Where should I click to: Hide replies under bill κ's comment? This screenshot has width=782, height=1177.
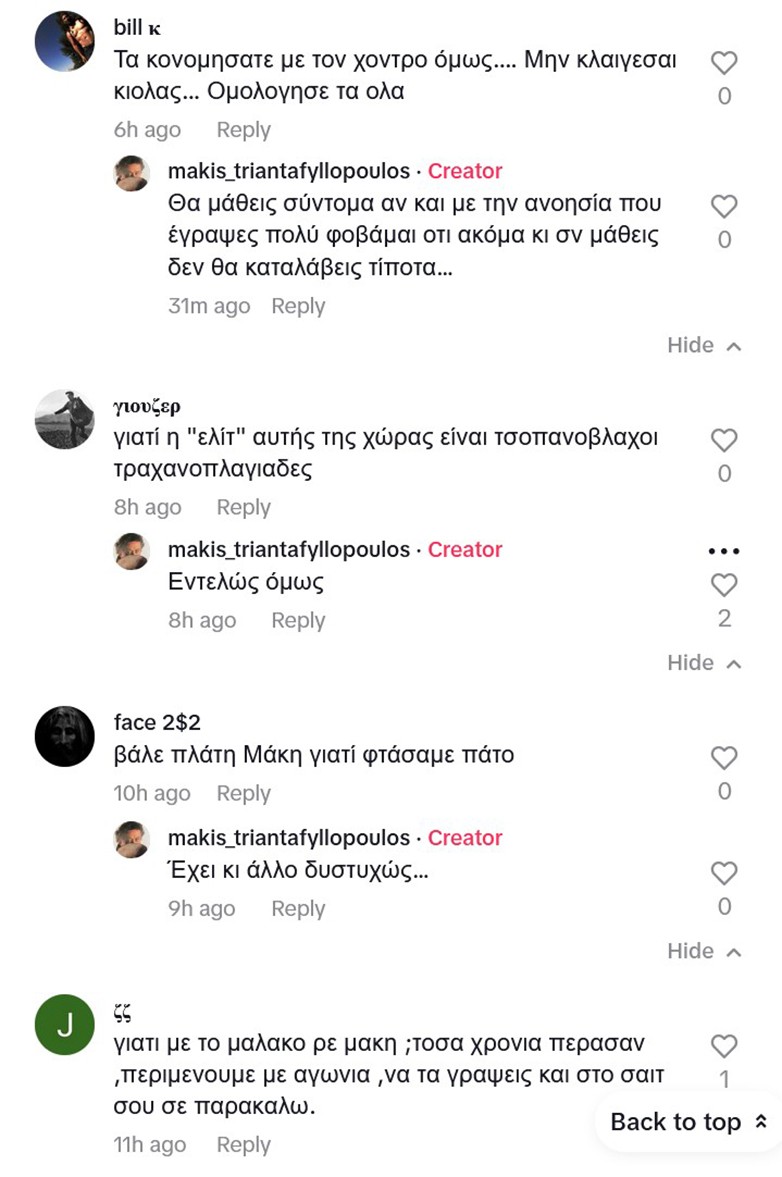tap(704, 346)
